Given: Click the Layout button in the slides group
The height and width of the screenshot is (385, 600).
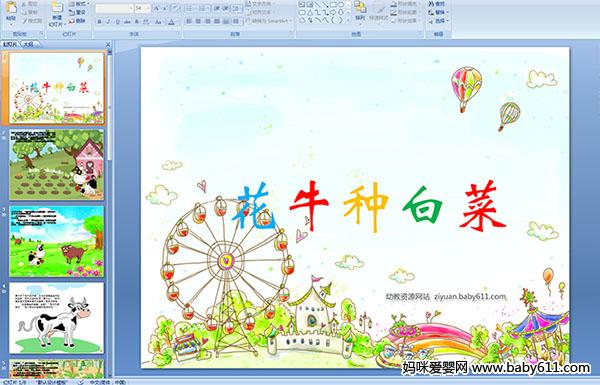Looking at the screenshot, I should (78, 4).
